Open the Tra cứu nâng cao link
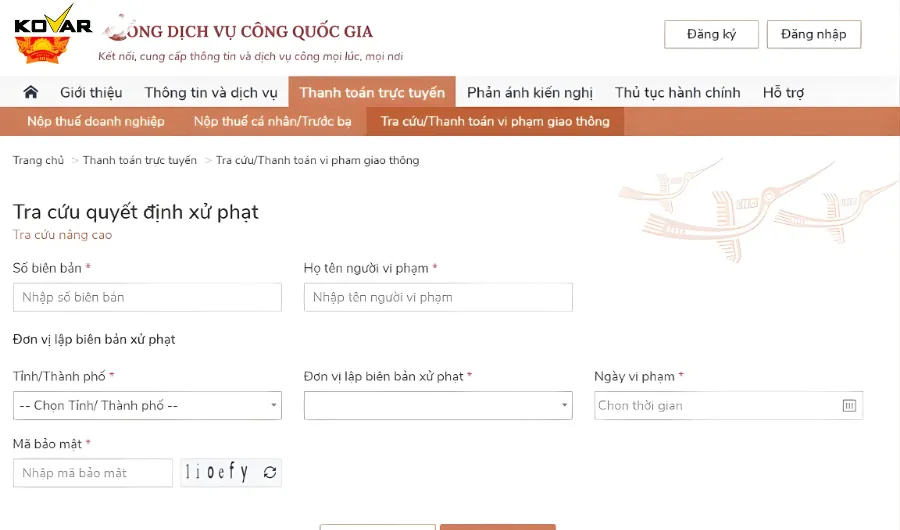Viewport: 900px width, 530px height. (62, 235)
